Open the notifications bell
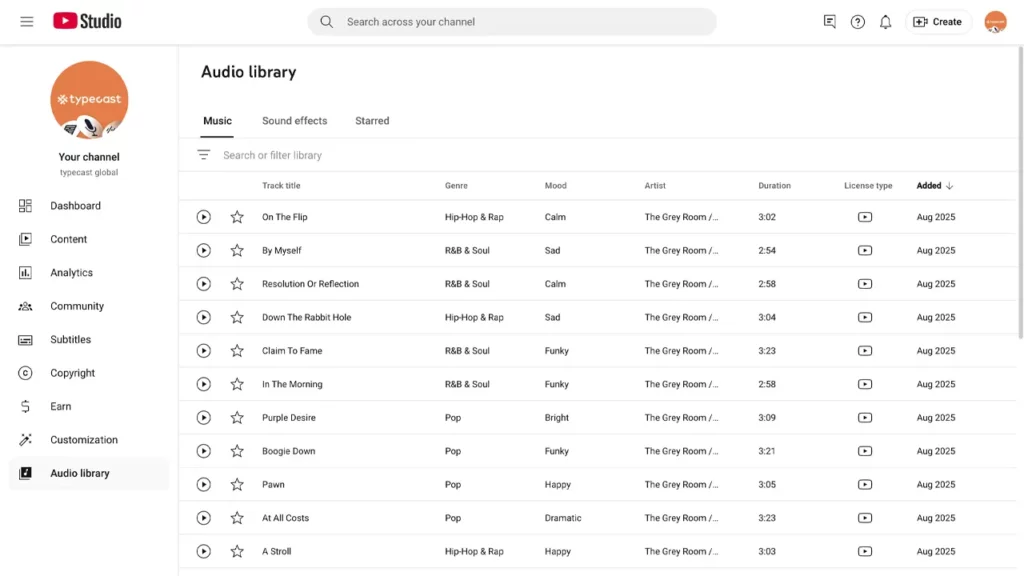The width and height of the screenshot is (1024, 576). 886,22
